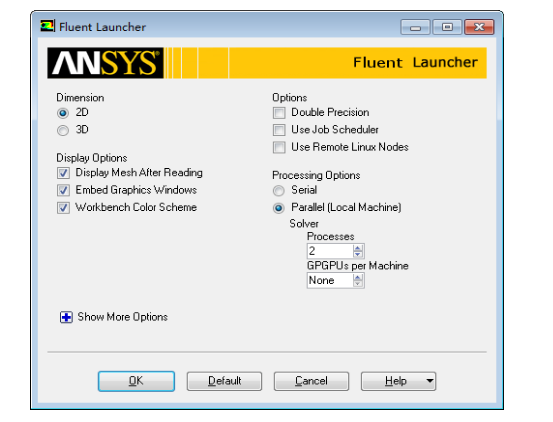Click the Fluent Launcher title bar icon
The width and height of the screenshot is (553, 422).
click(47, 26)
